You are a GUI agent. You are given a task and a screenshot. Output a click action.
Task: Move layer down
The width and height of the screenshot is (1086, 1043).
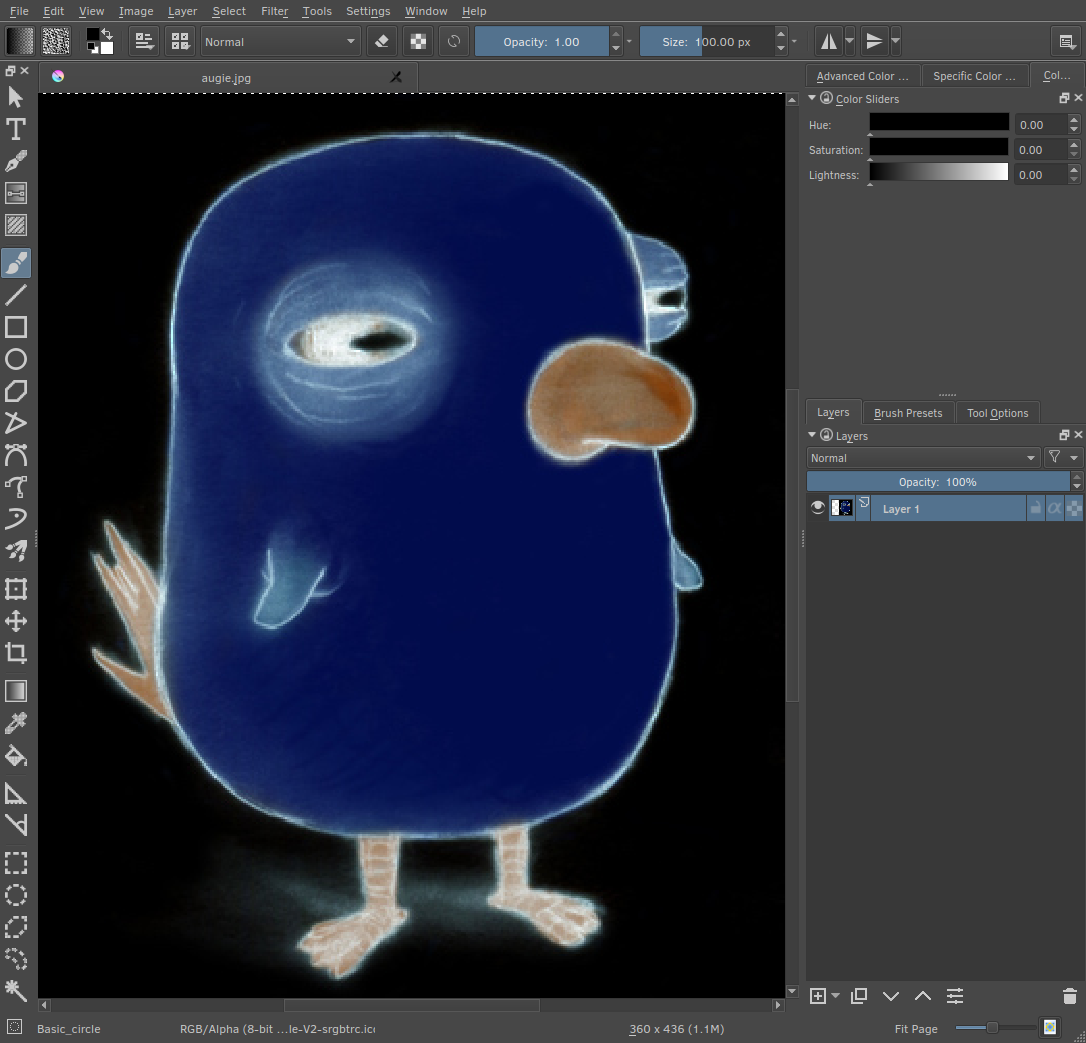click(891, 996)
